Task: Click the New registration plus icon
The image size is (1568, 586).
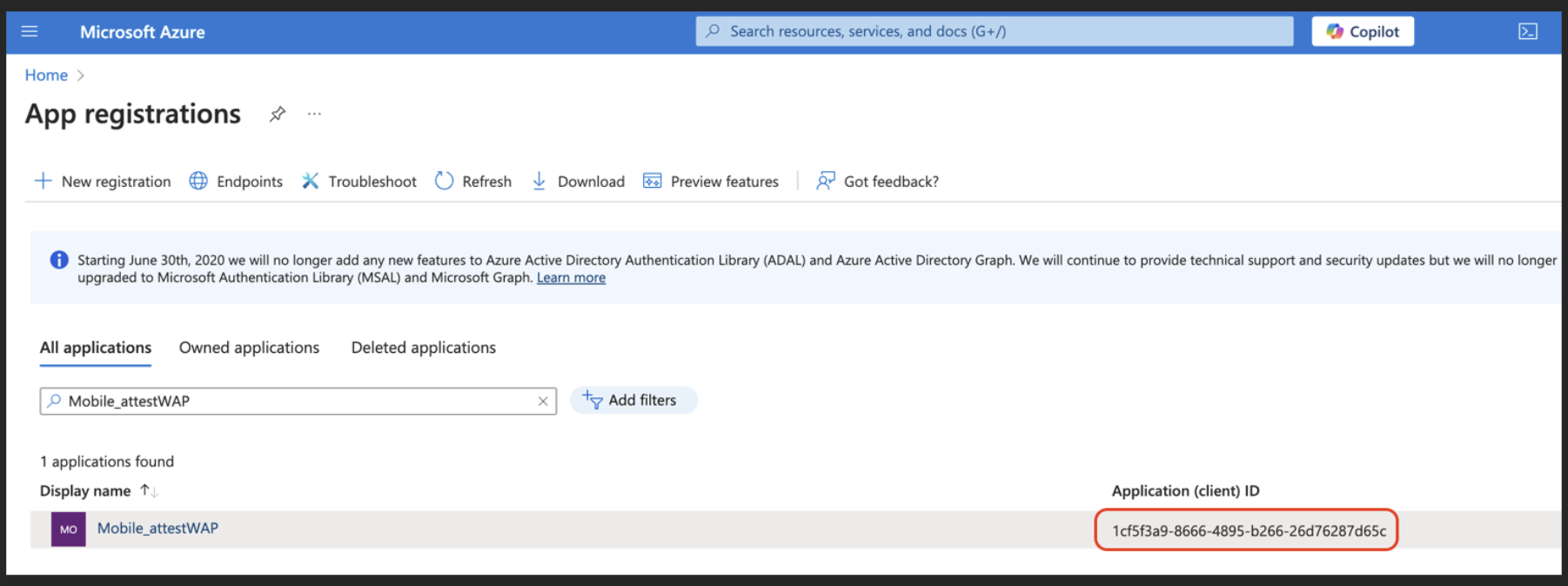Action: coord(43,181)
